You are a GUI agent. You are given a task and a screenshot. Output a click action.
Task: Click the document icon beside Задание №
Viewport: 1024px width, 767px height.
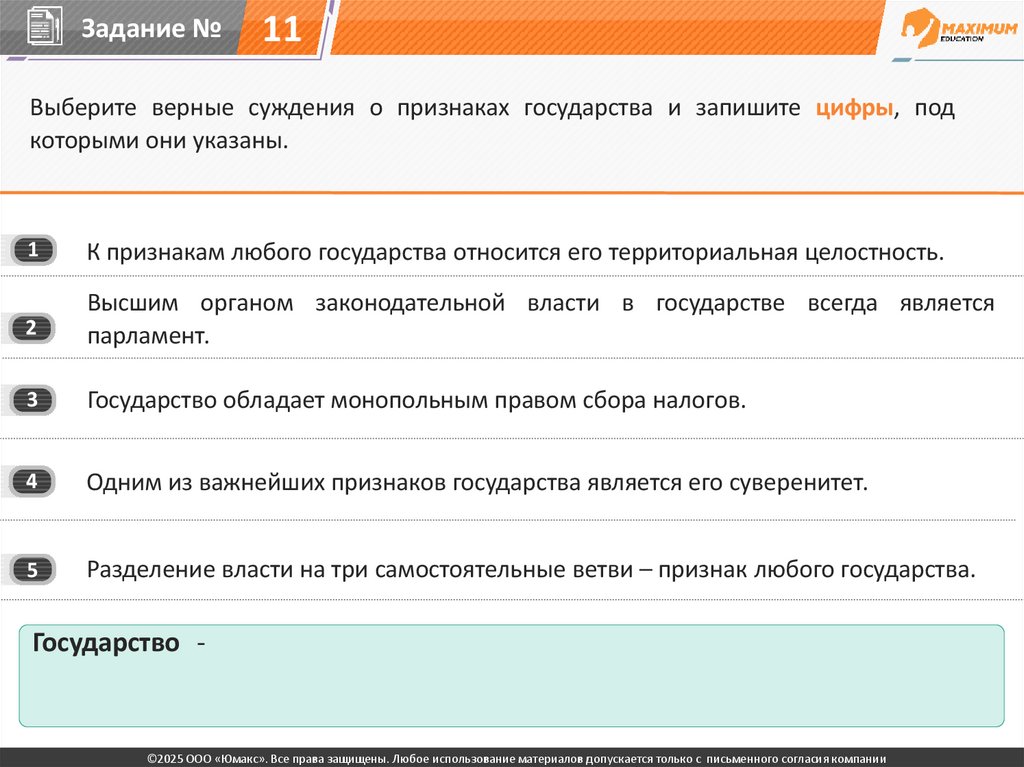click(x=44, y=26)
